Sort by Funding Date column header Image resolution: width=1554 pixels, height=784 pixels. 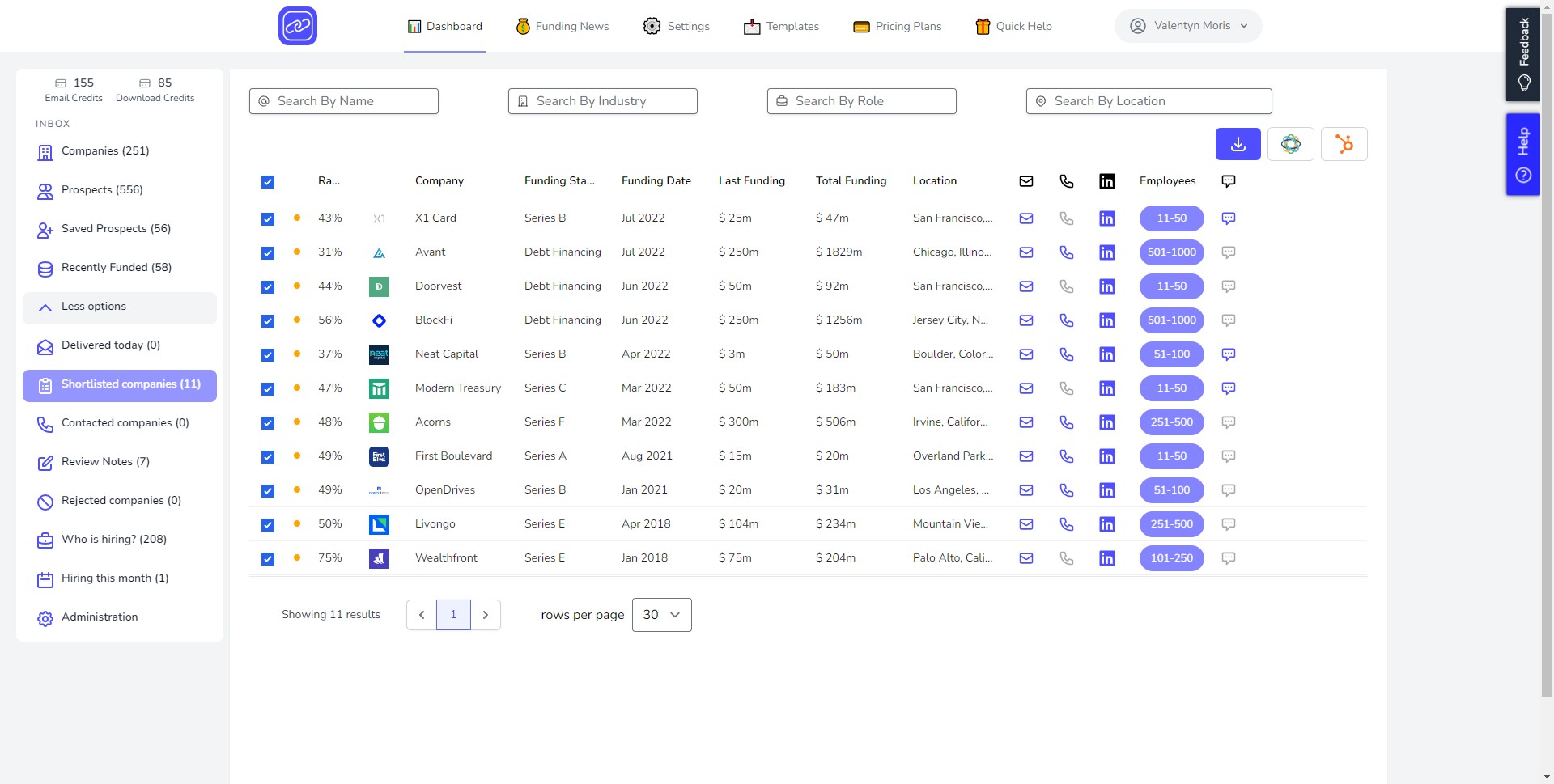pos(656,181)
